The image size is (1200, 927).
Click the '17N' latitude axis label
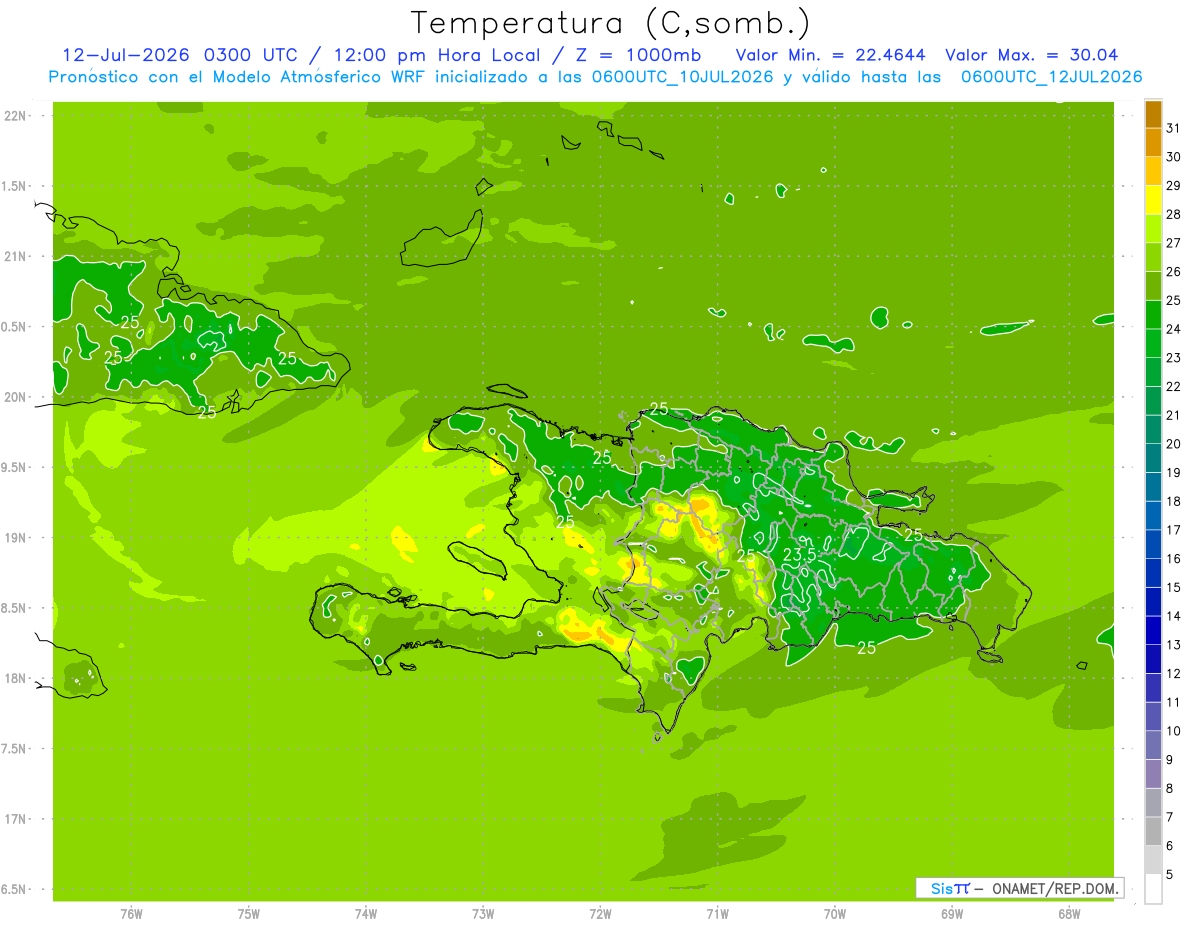[x=15, y=819]
